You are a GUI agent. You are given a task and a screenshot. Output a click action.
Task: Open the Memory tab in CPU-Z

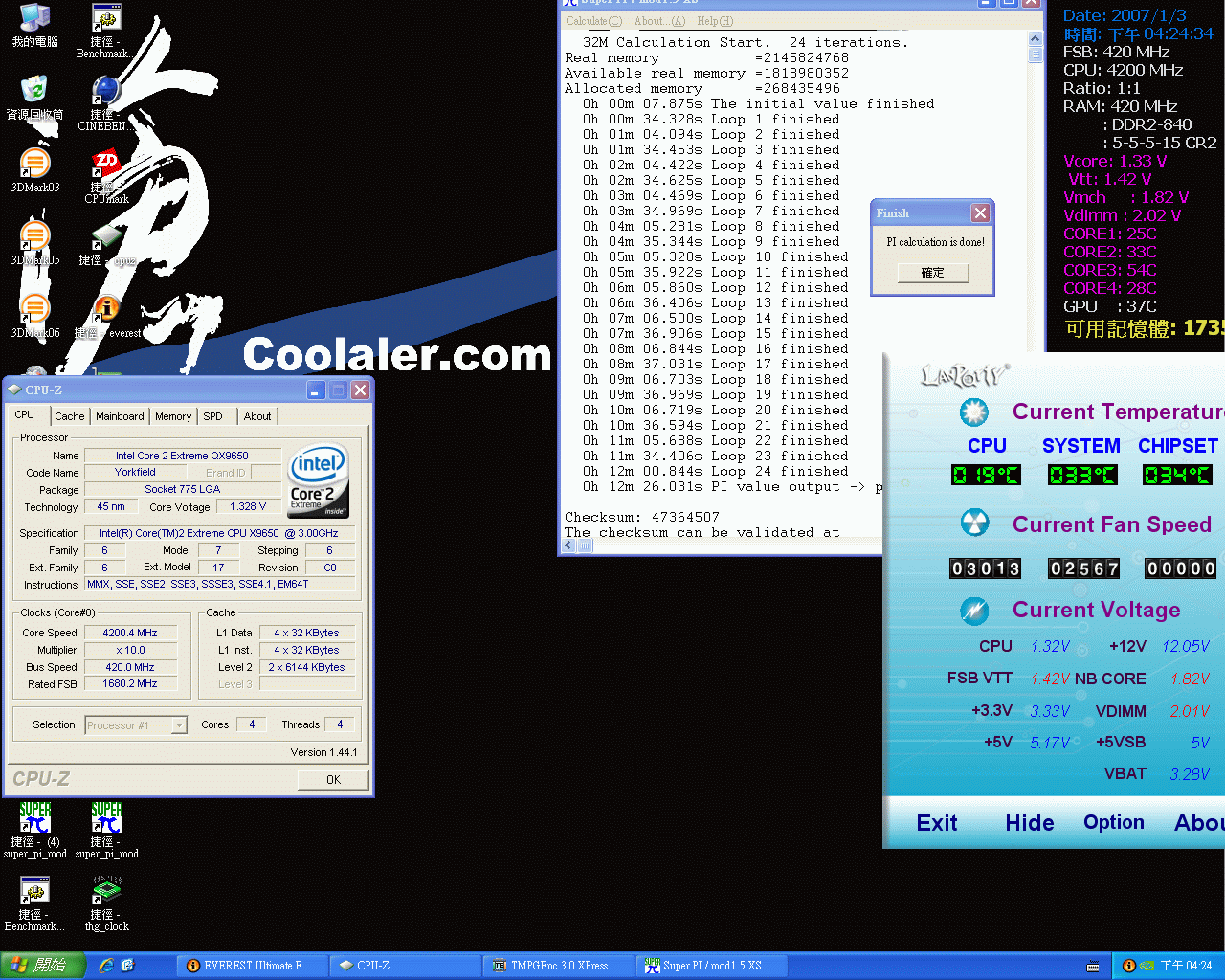click(173, 416)
